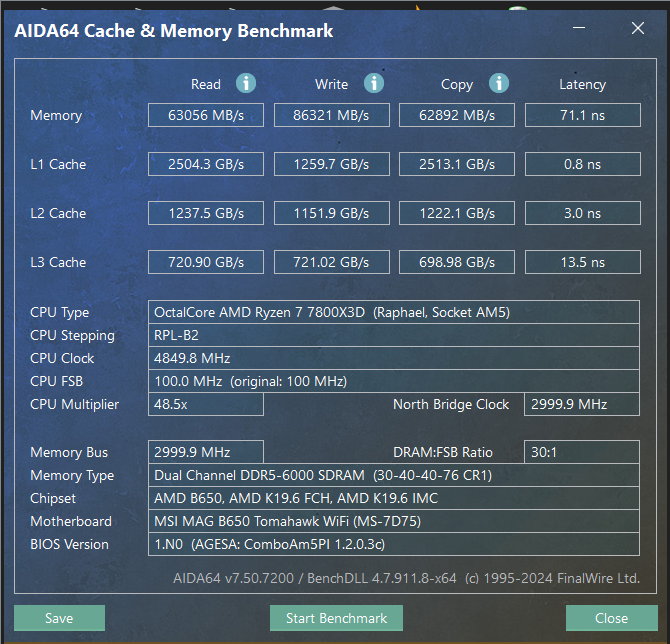This screenshot has width=670, height=644.
Task: Select L1 Cache copy 2513.1 GB/s
Action: coord(457,164)
